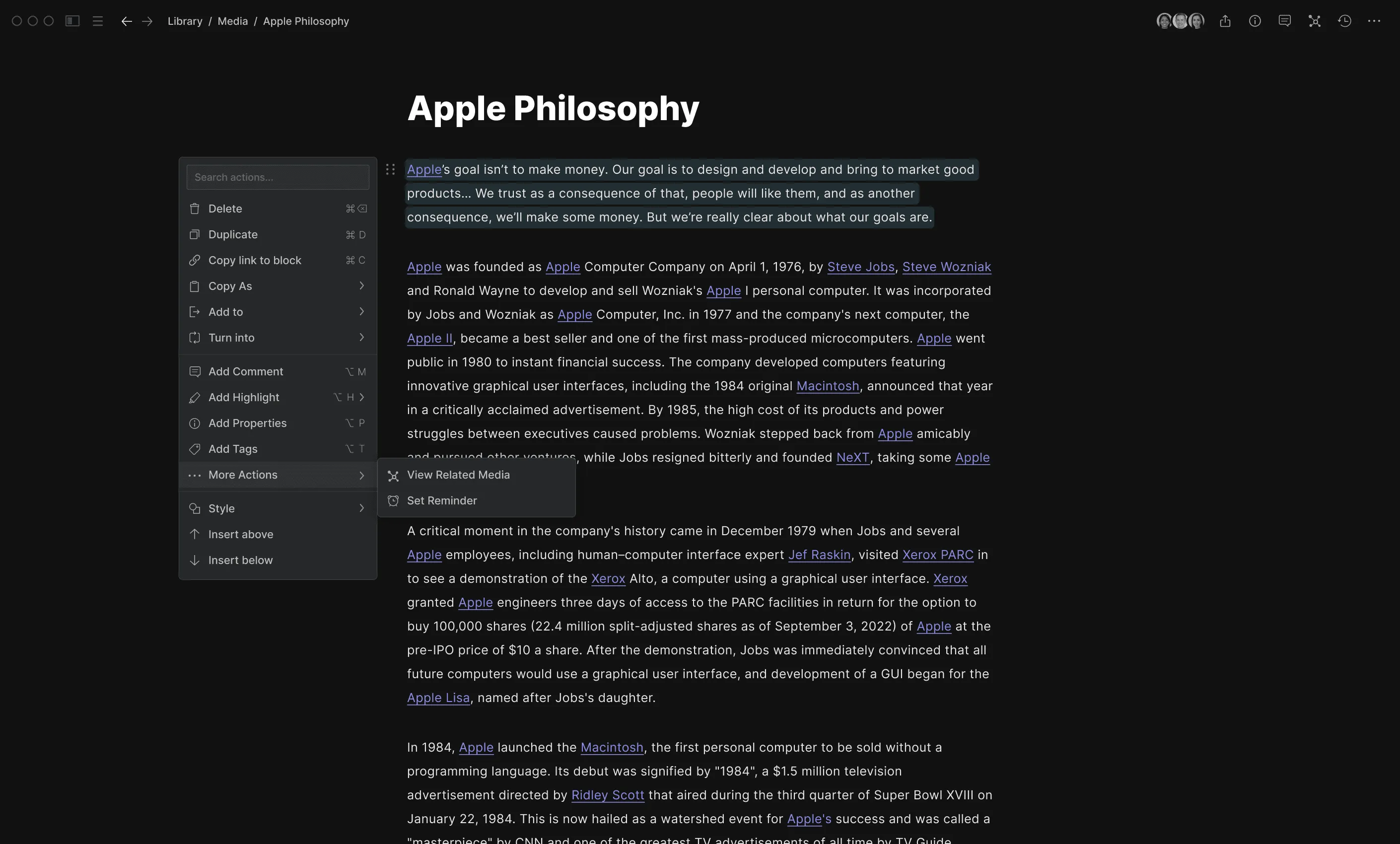The width and height of the screenshot is (1400, 844).
Task: Open the outline list icon in toolbar
Action: [98, 21]
